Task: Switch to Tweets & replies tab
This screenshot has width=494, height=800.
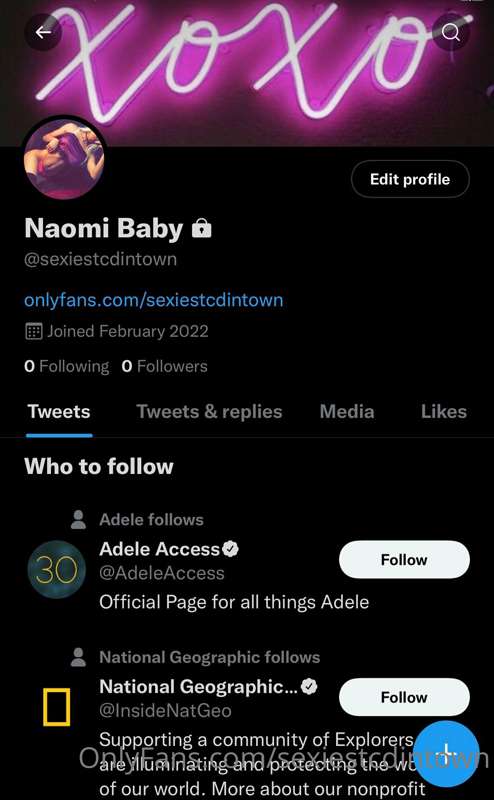Action: [x=209, y=412]
